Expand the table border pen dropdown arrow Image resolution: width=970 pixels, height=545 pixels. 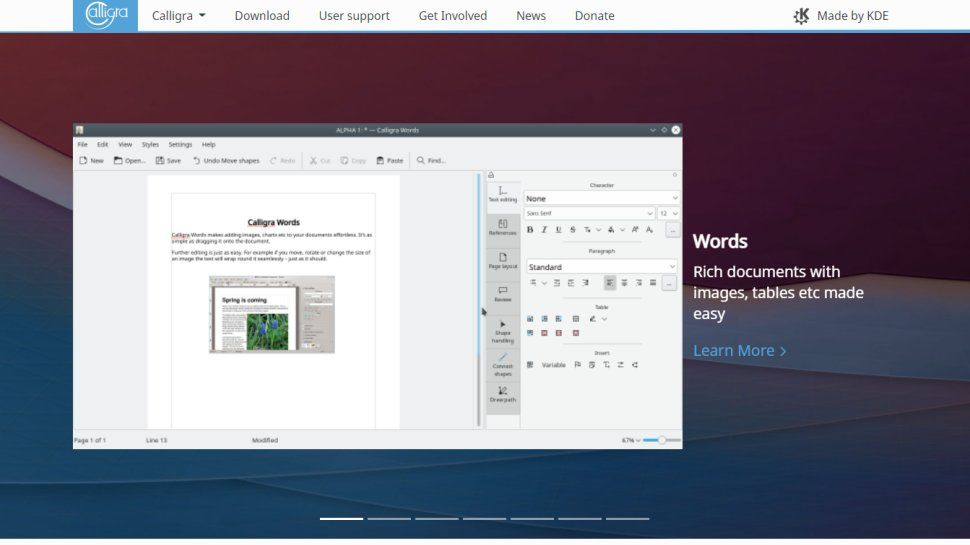click(x=604, y=319)
